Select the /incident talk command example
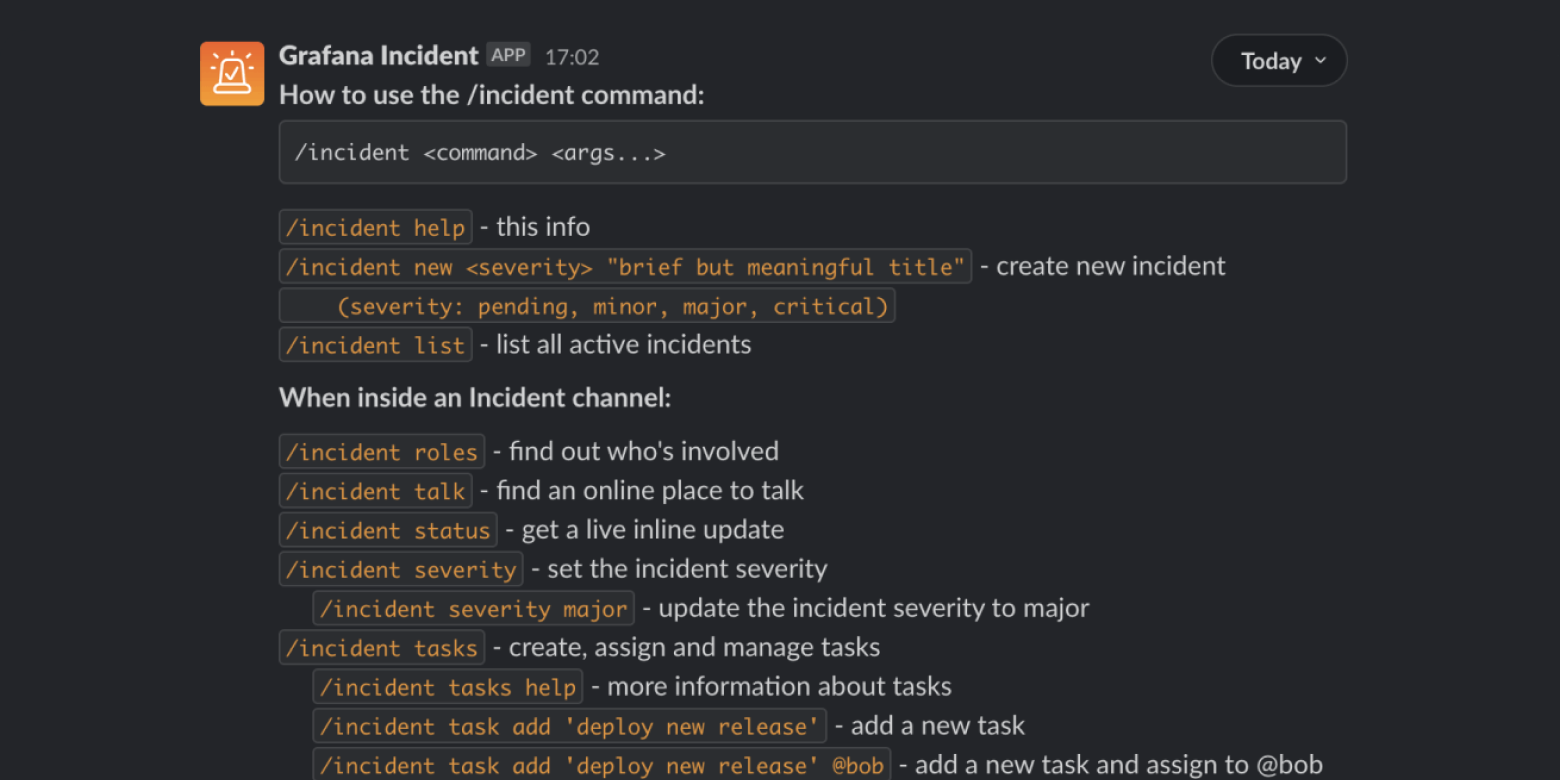1560x780 pixels. 376,490
